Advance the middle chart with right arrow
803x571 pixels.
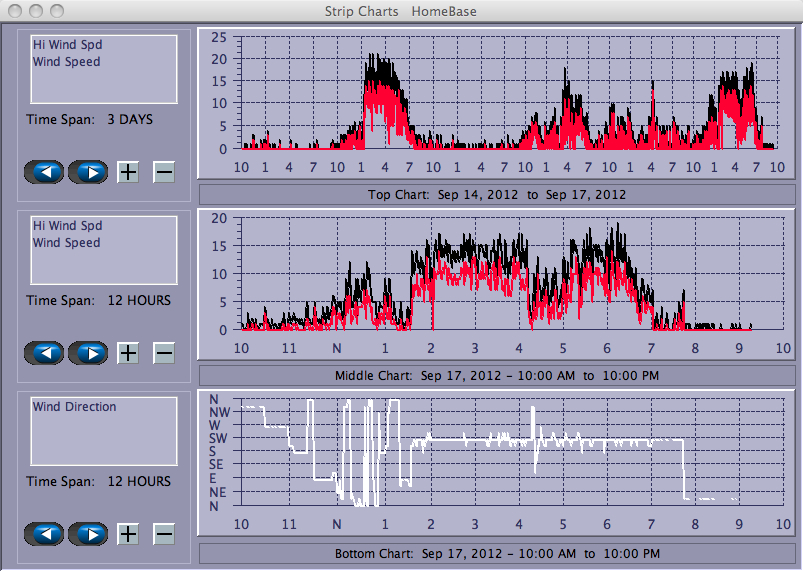[x=88, y=353]
